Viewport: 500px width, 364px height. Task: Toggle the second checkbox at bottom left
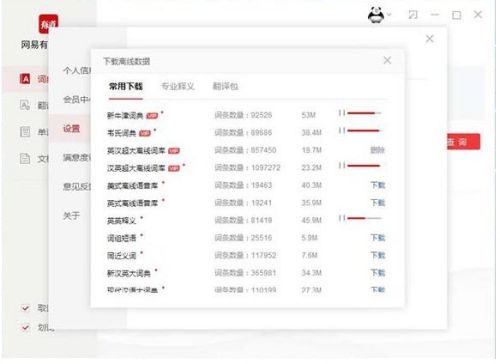25,327
